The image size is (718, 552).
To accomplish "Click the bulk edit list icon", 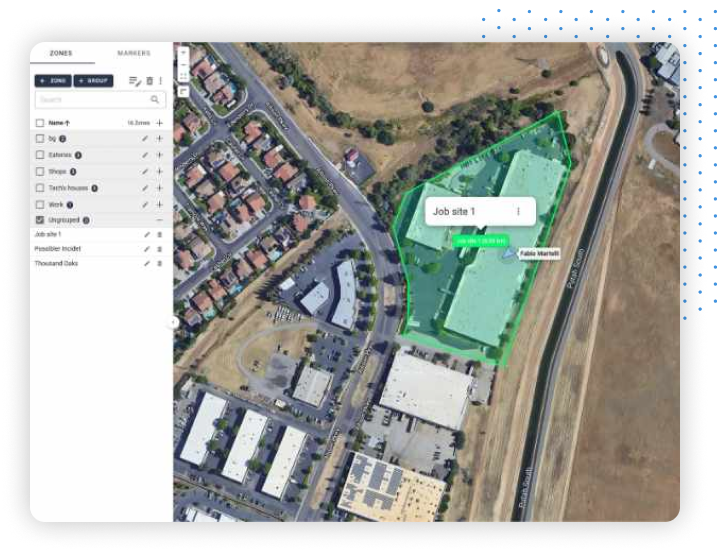I will [135, 81].
